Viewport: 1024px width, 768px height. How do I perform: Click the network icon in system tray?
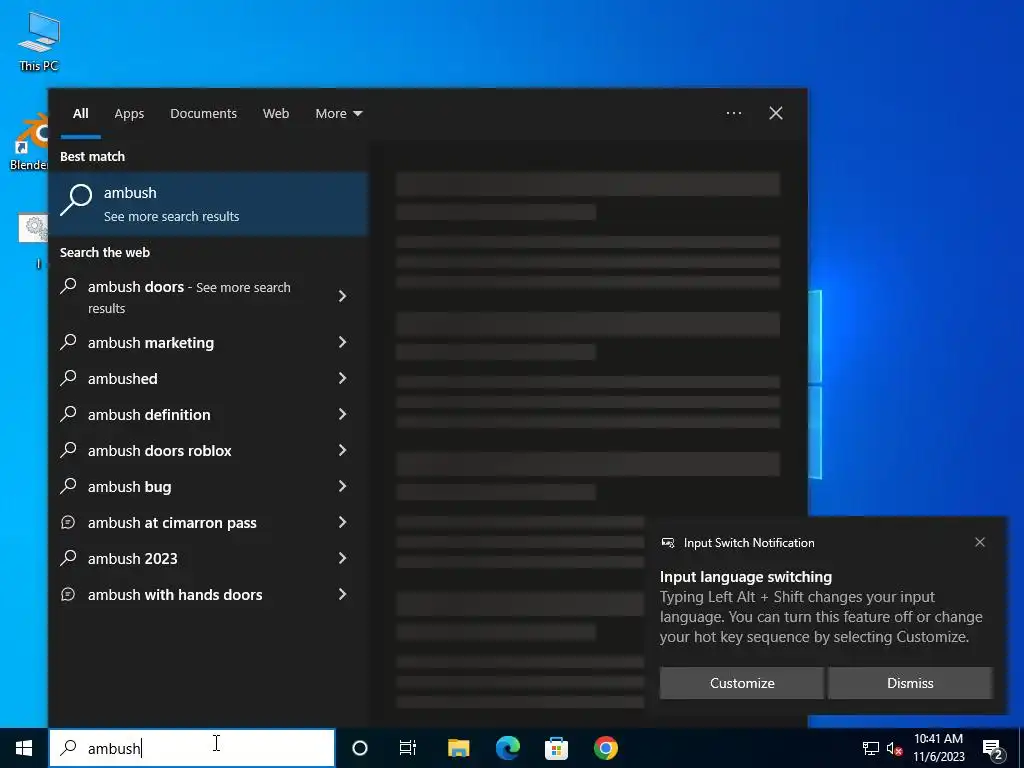point(871,748)
